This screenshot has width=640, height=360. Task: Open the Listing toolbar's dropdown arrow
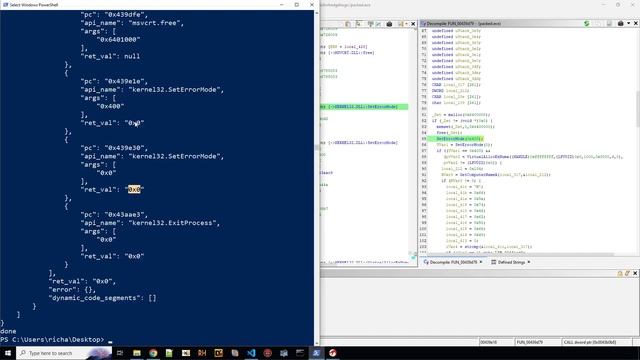(x=406, y=24)
